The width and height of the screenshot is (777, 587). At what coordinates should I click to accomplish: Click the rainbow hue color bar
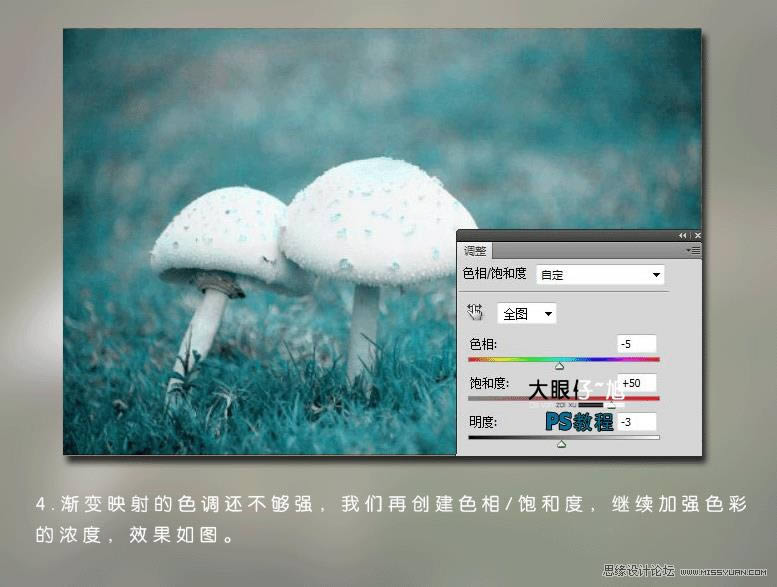click(x=564, y=360)
